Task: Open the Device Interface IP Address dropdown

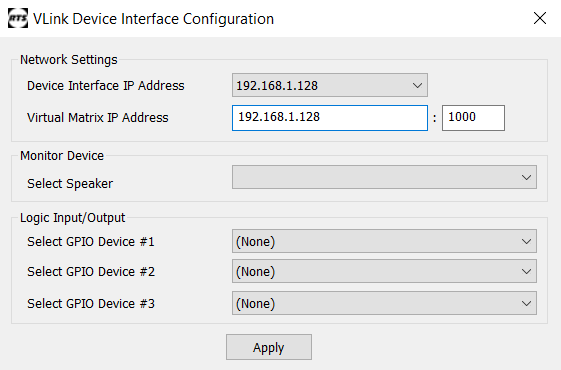Action: [x=330, y=85]
